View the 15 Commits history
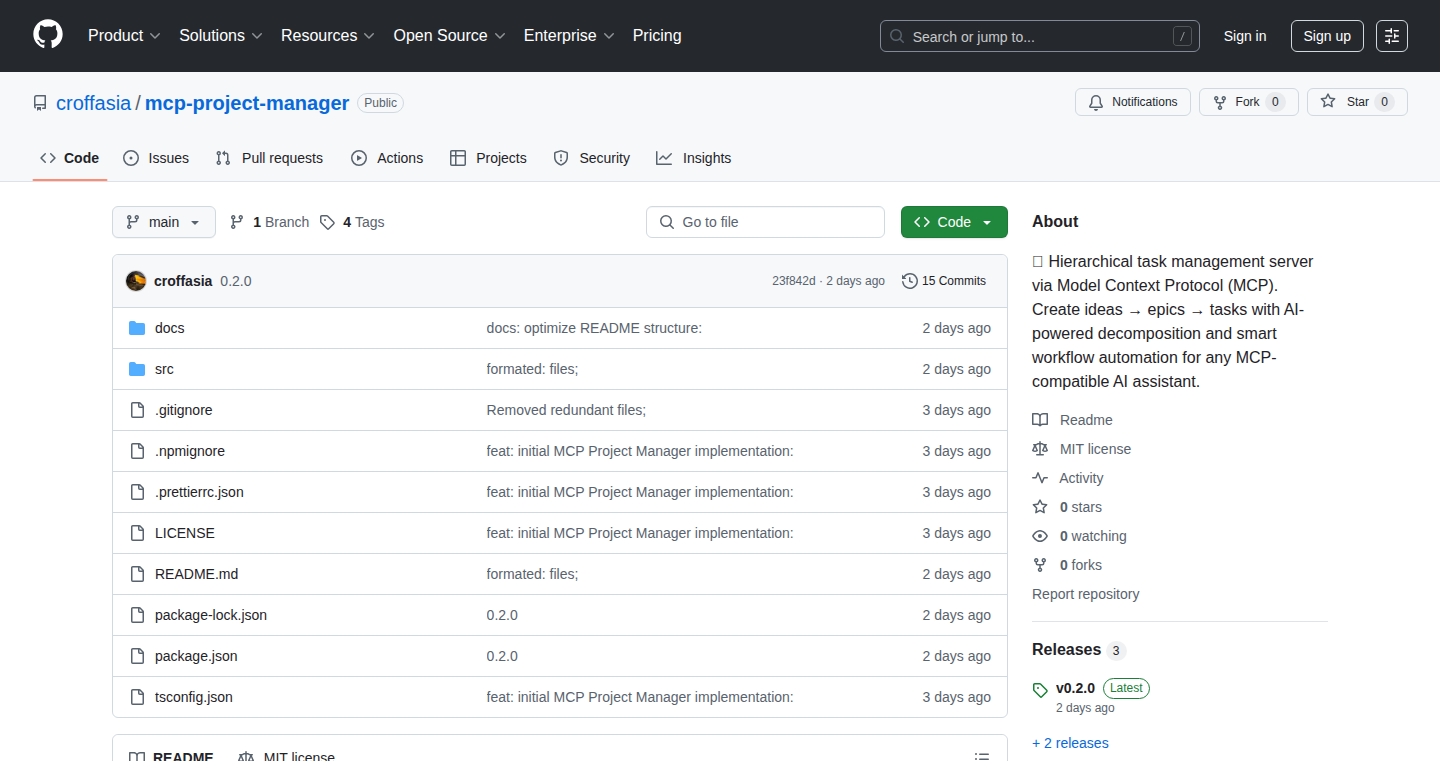The width and height of the screenshot is (1440, 761). [x=944, y=281]
